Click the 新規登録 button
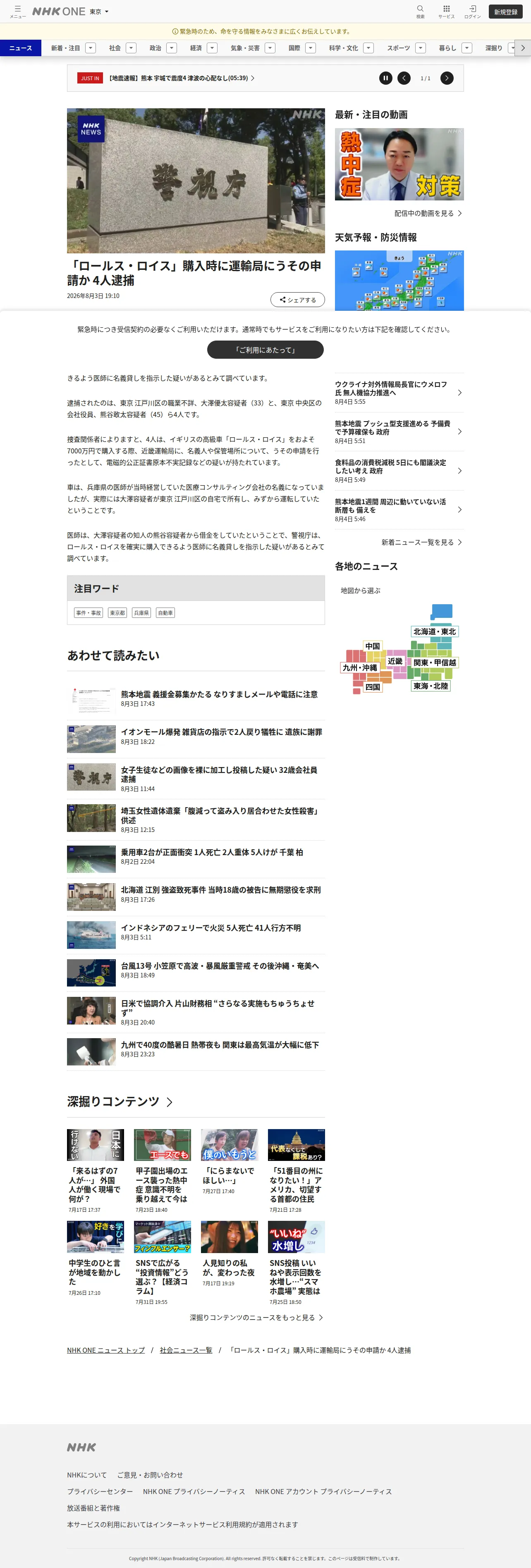Image resolution: width=531 pixels, height=1568 pixels. (505, 12)
